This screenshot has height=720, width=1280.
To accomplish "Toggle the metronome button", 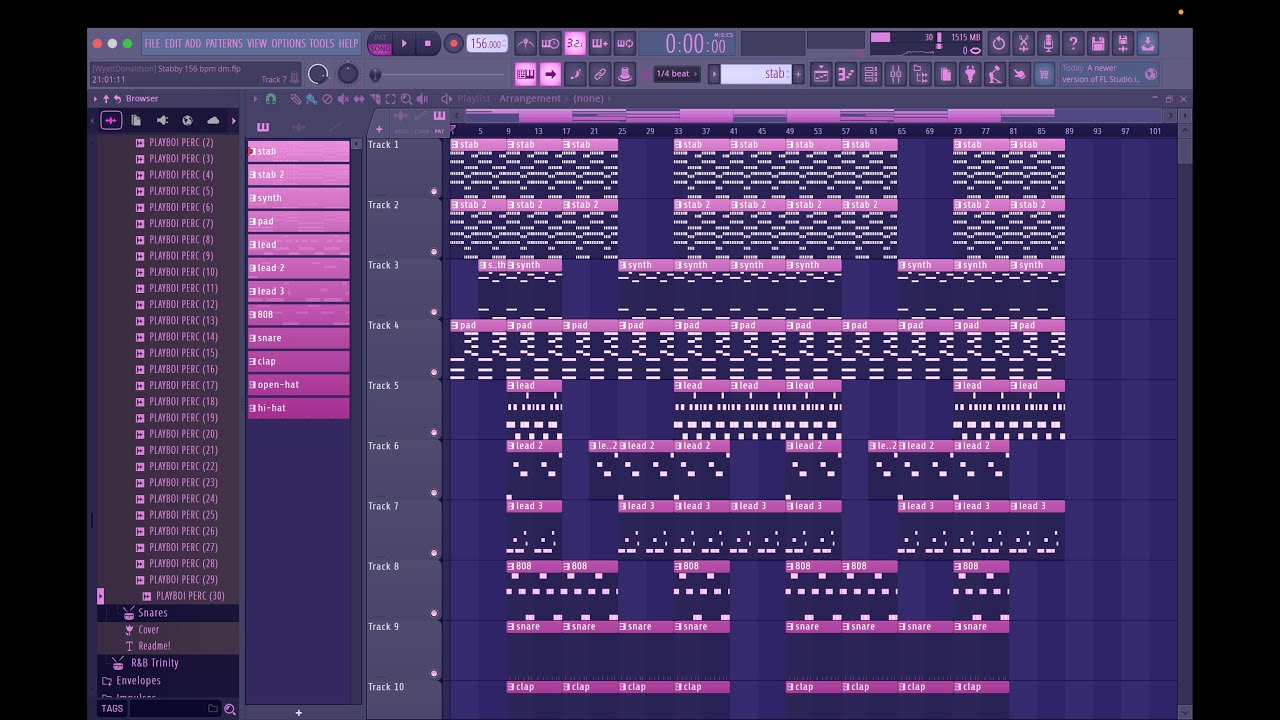I will [525, 44].
